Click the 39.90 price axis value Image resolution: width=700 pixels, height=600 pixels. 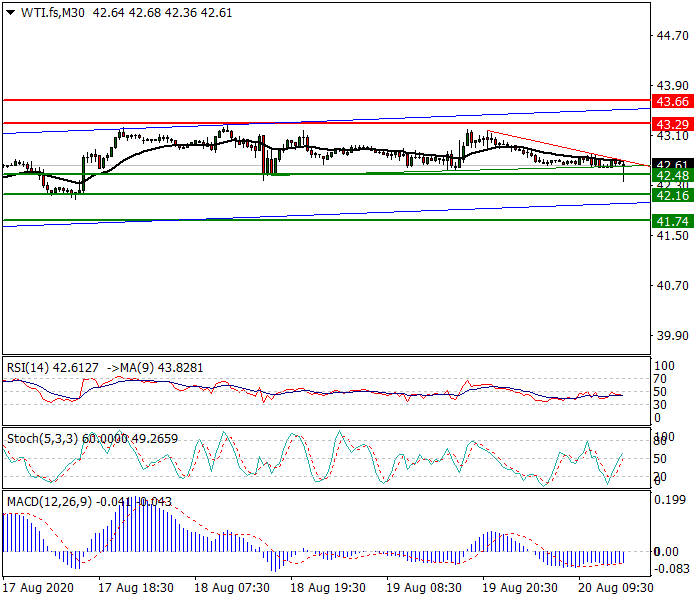[x=672, y=335]
